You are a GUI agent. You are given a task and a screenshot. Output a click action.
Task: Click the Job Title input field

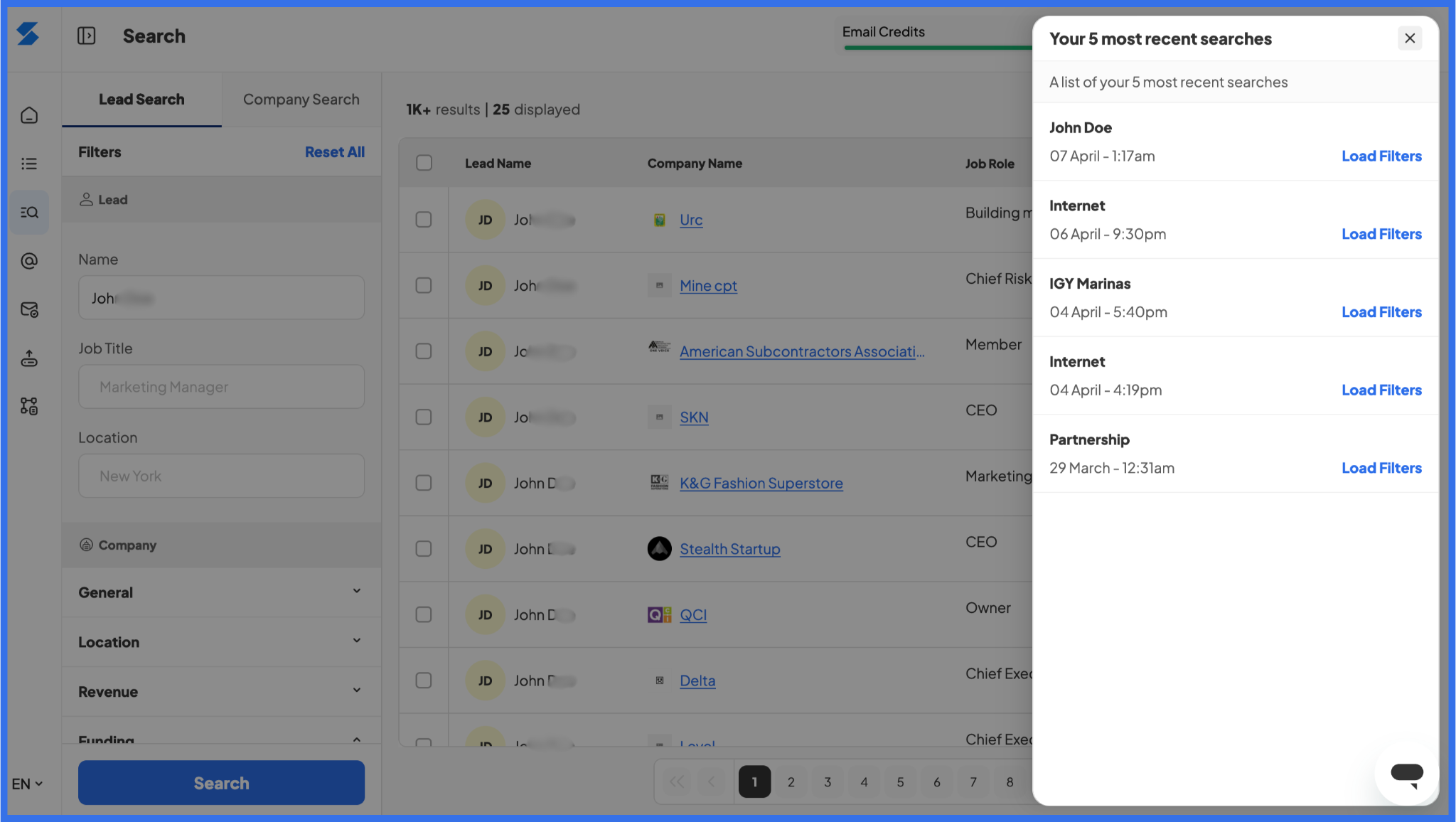[x=221, y=387]
